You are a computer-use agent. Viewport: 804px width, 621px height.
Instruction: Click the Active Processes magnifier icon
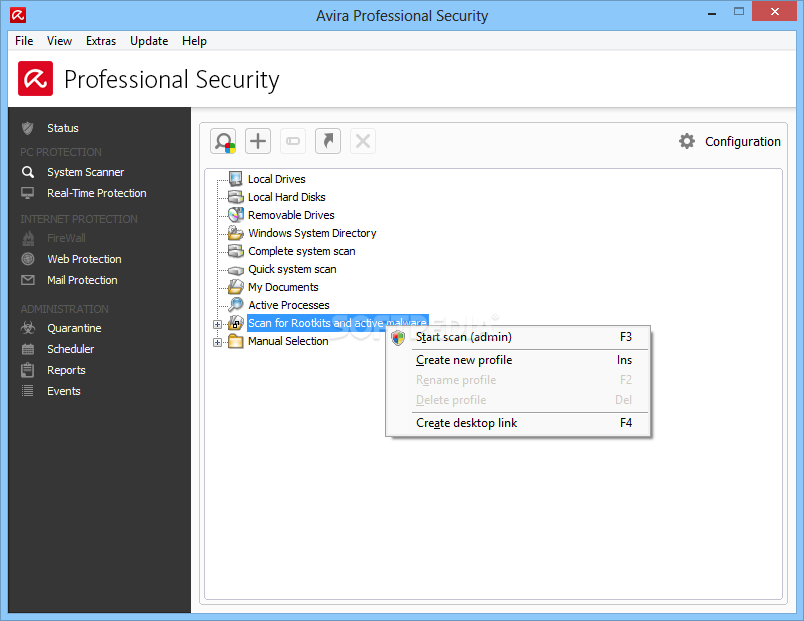click(235, 305)
